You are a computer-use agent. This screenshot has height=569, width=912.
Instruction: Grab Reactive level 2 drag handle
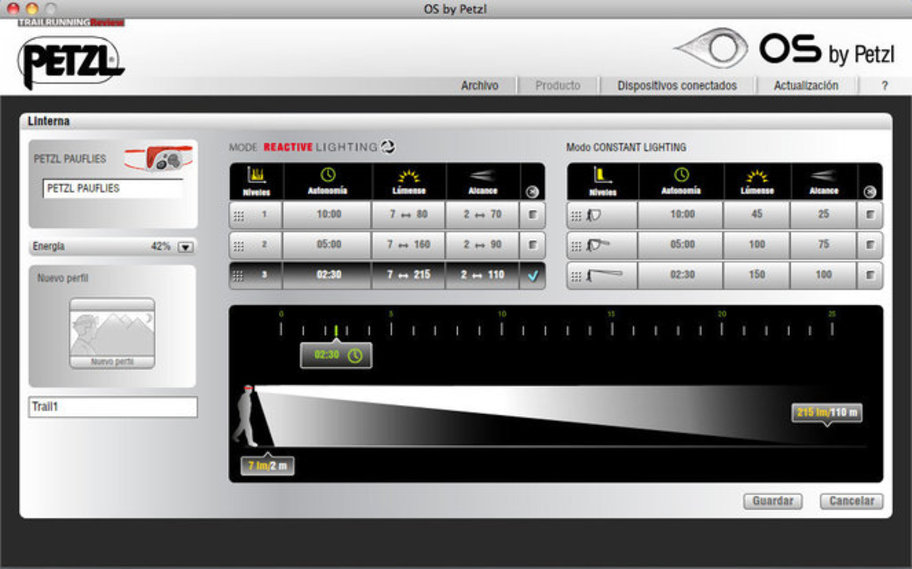(238, 246)
